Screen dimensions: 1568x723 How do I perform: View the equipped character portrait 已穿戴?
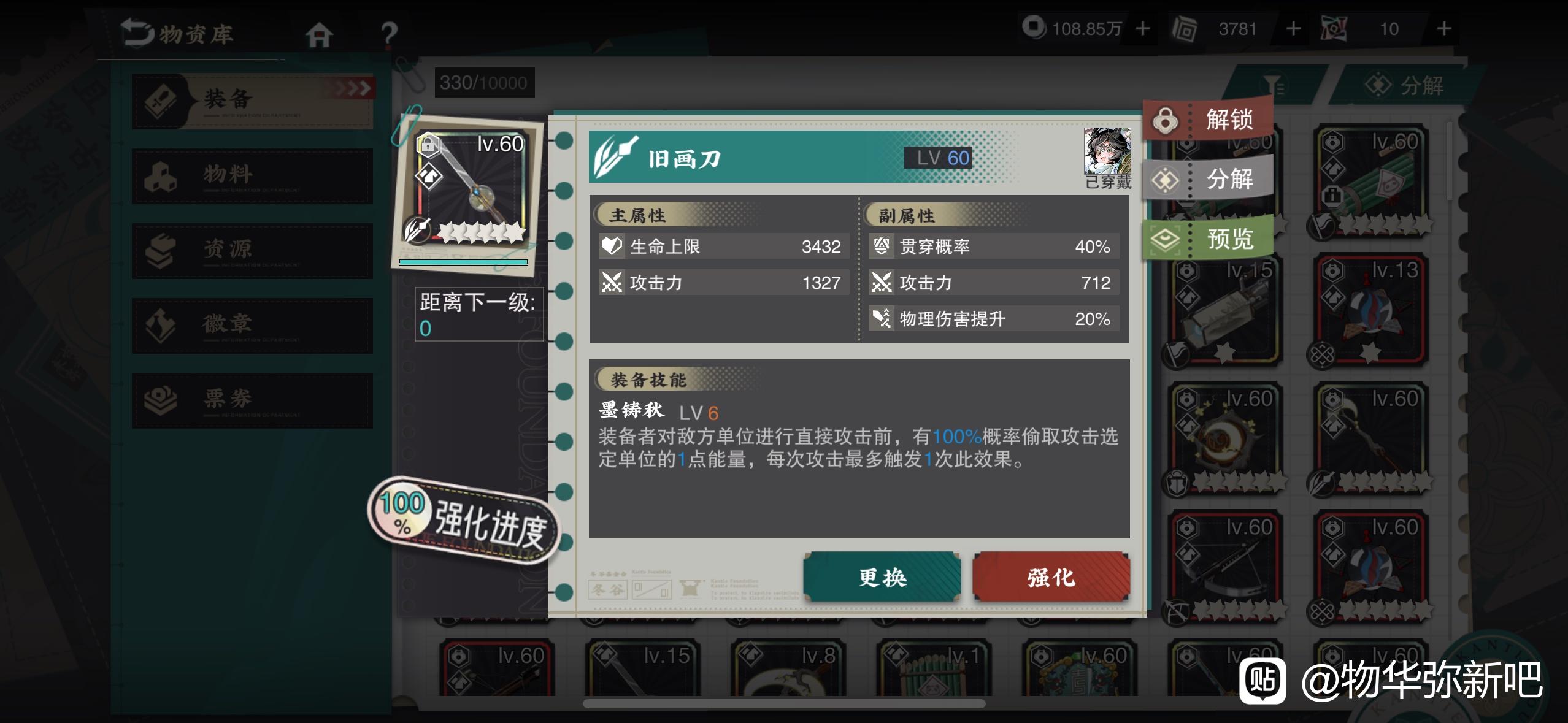pyautogui.click(x=1107, y=151)
